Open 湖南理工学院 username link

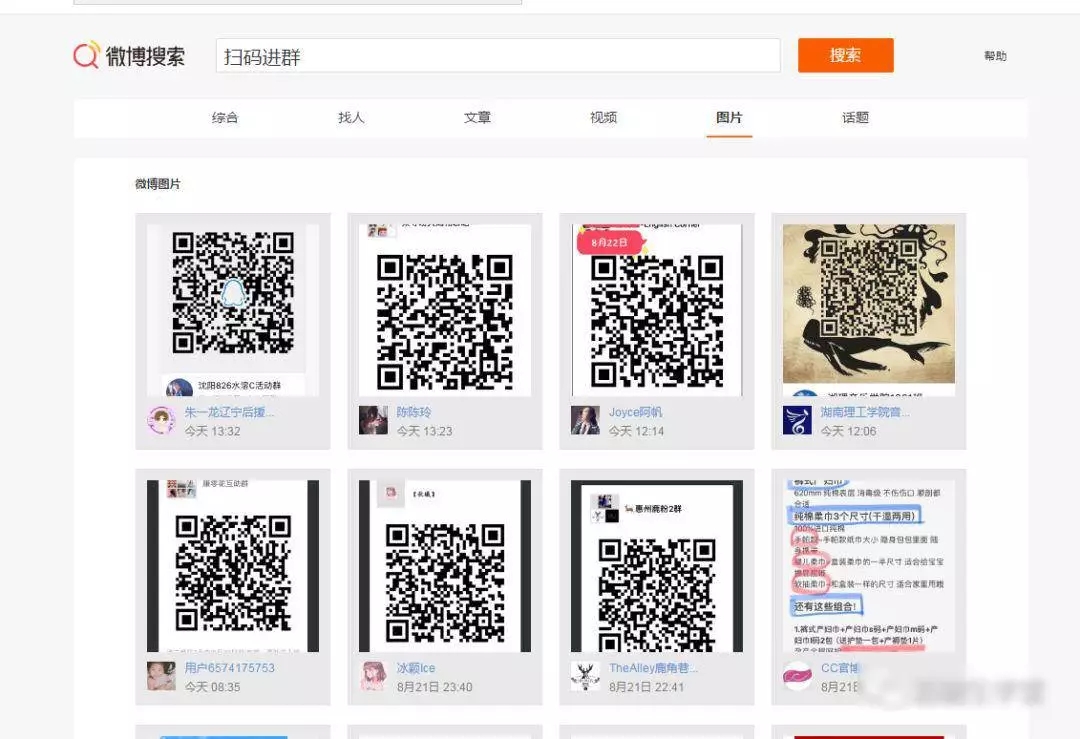(x=864, y=412)
